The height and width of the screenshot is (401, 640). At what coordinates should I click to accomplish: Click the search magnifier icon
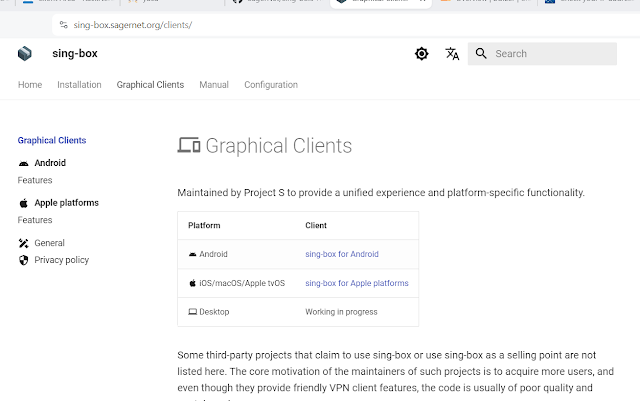(482, 54)
